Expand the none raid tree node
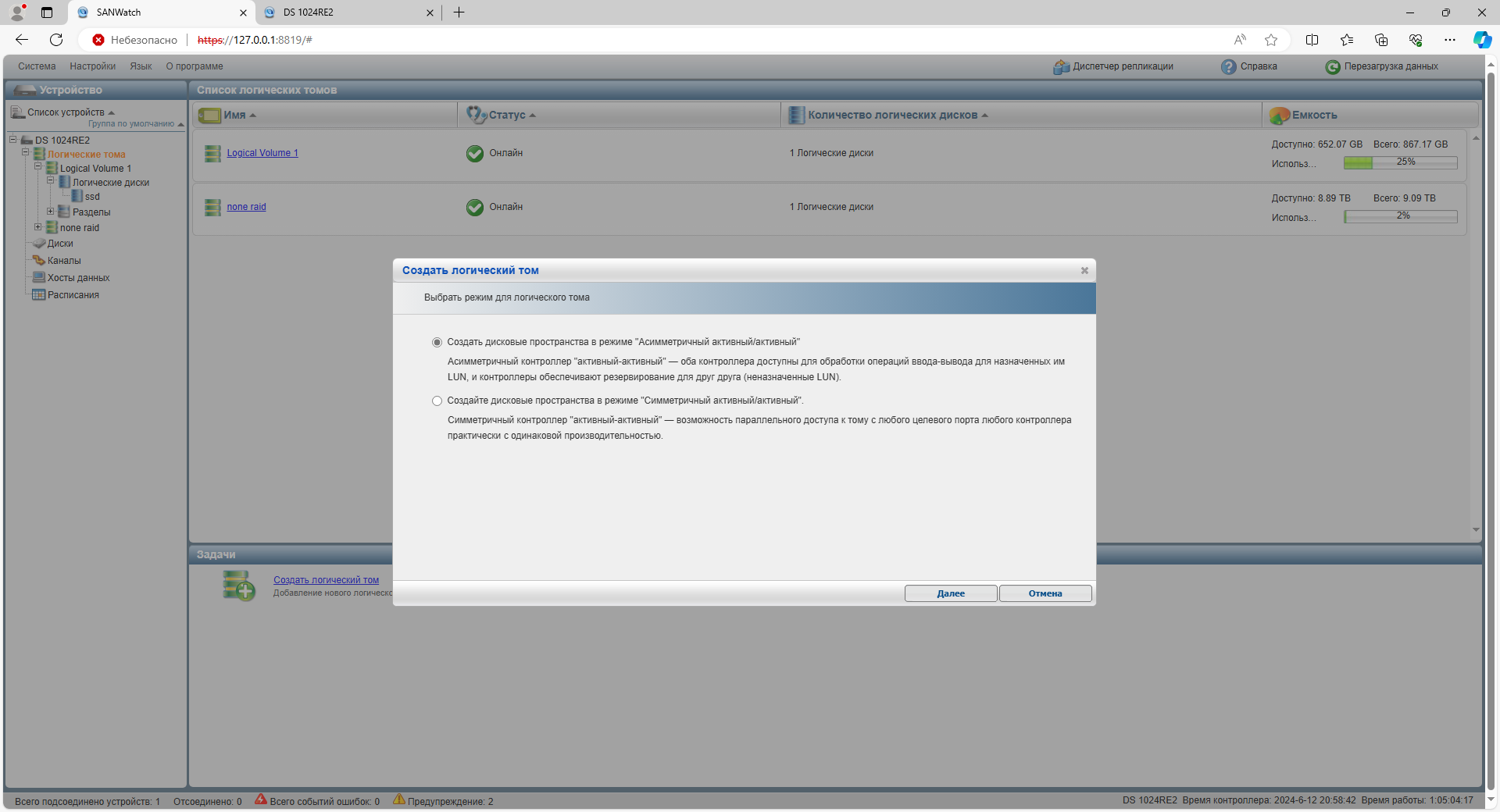The width and height of the screenshot is (1500, 812). [37, 226]
